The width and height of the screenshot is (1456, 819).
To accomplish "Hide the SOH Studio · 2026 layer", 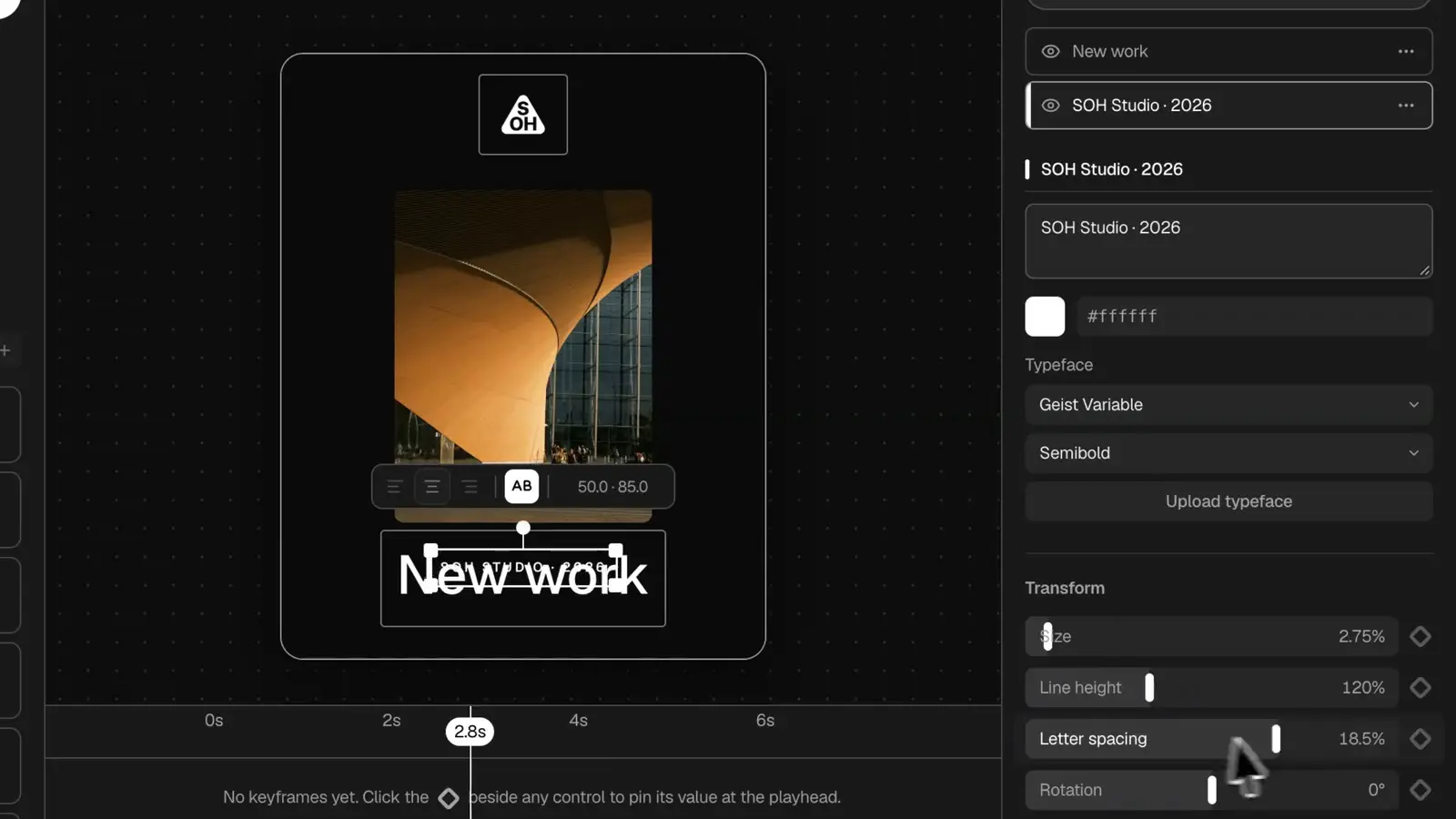I will (1050, 106).
